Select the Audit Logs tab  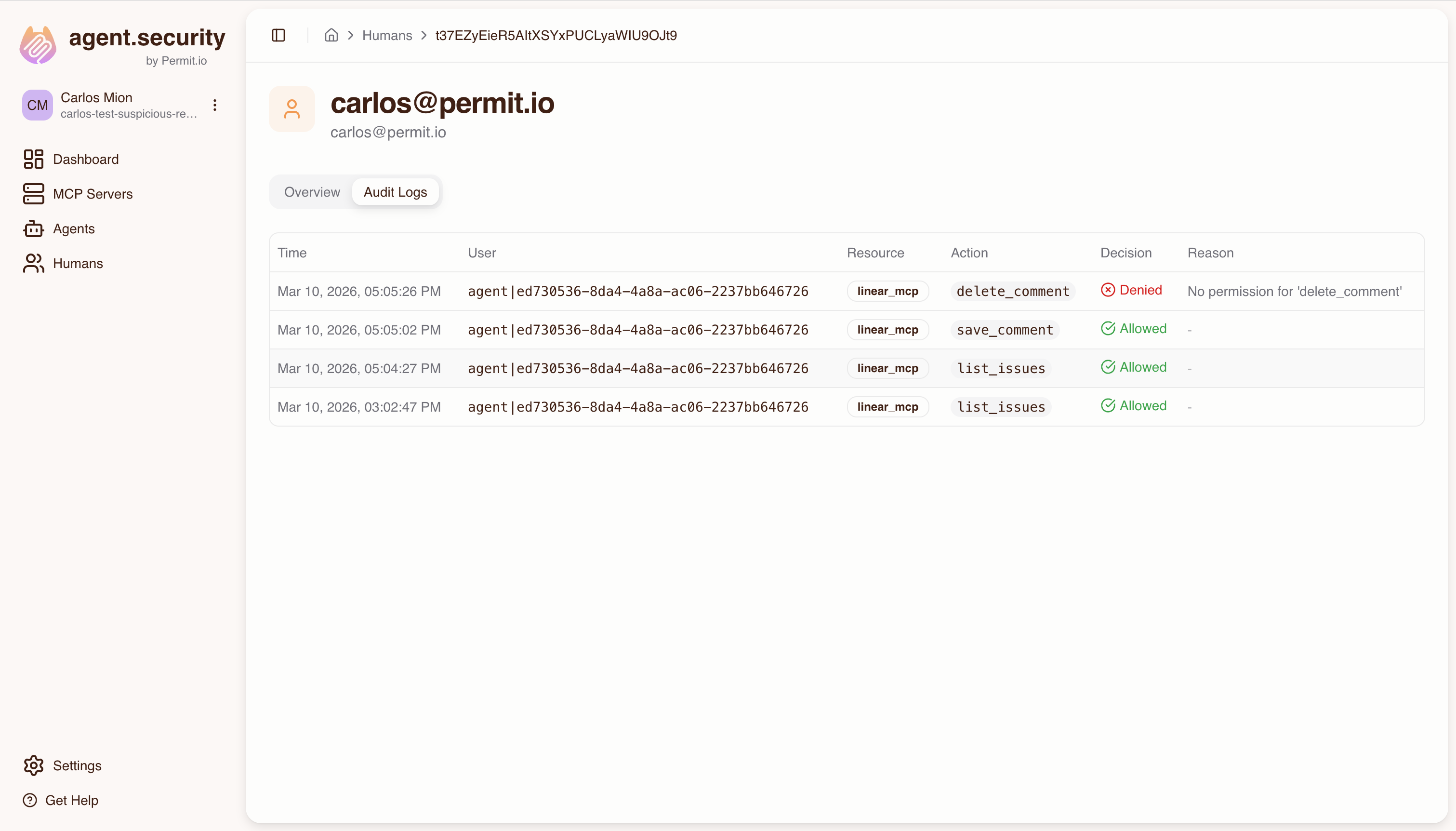(x=395, y=192)
